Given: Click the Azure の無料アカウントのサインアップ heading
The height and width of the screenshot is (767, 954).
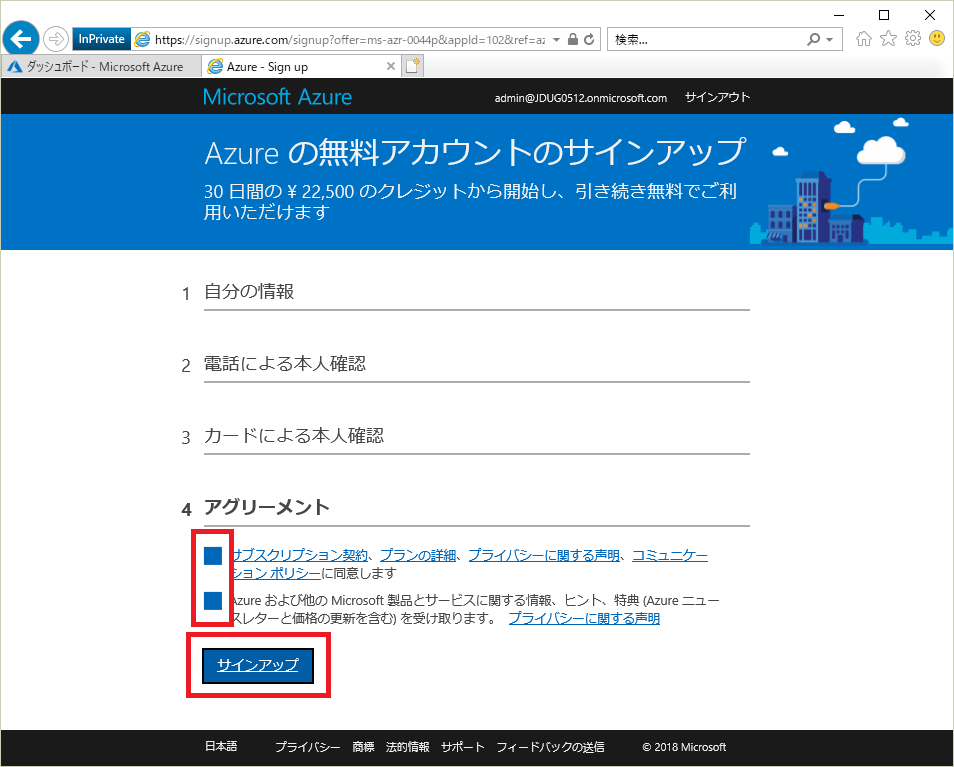Looking at the screenshot, I should click(x=475, y=152).
